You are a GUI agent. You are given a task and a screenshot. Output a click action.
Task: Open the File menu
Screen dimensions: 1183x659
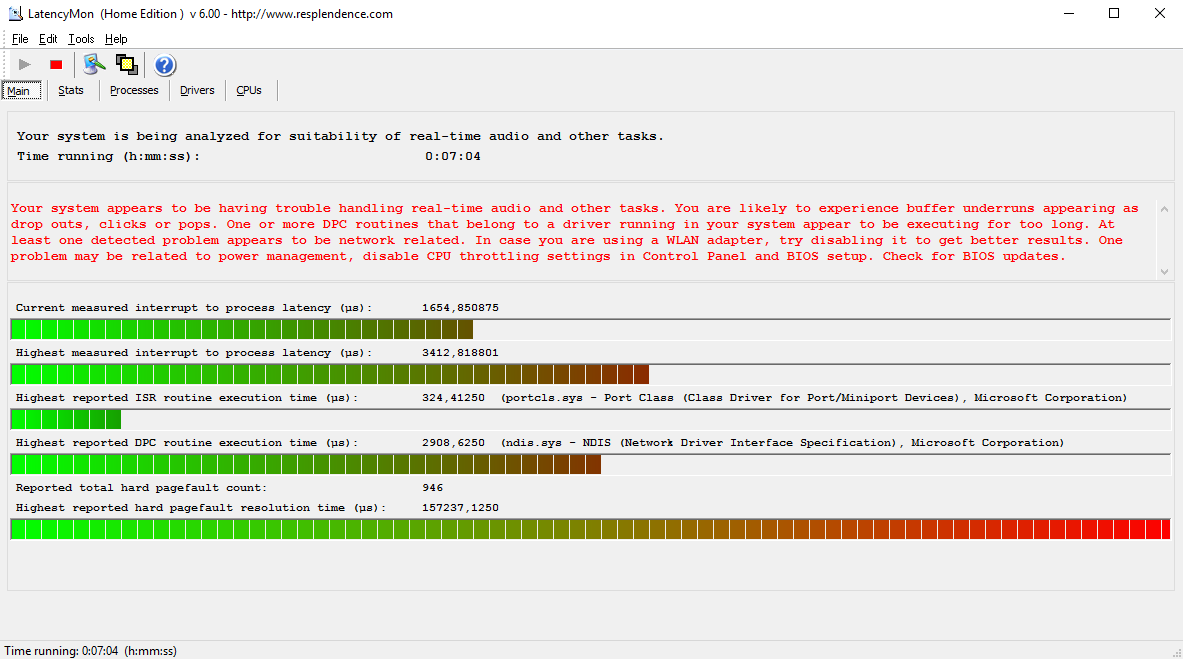tap(20, 39)
